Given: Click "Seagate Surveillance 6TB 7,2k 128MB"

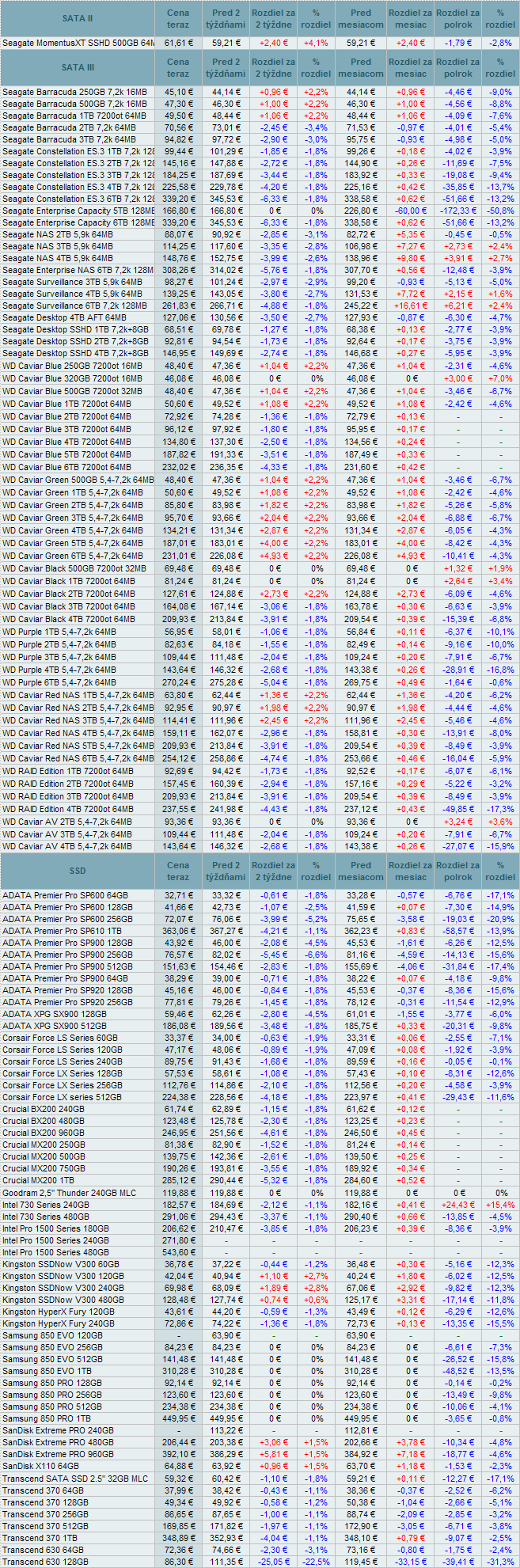Looking at the screenshot, I should pyautogui.click(x=74, y=306).
